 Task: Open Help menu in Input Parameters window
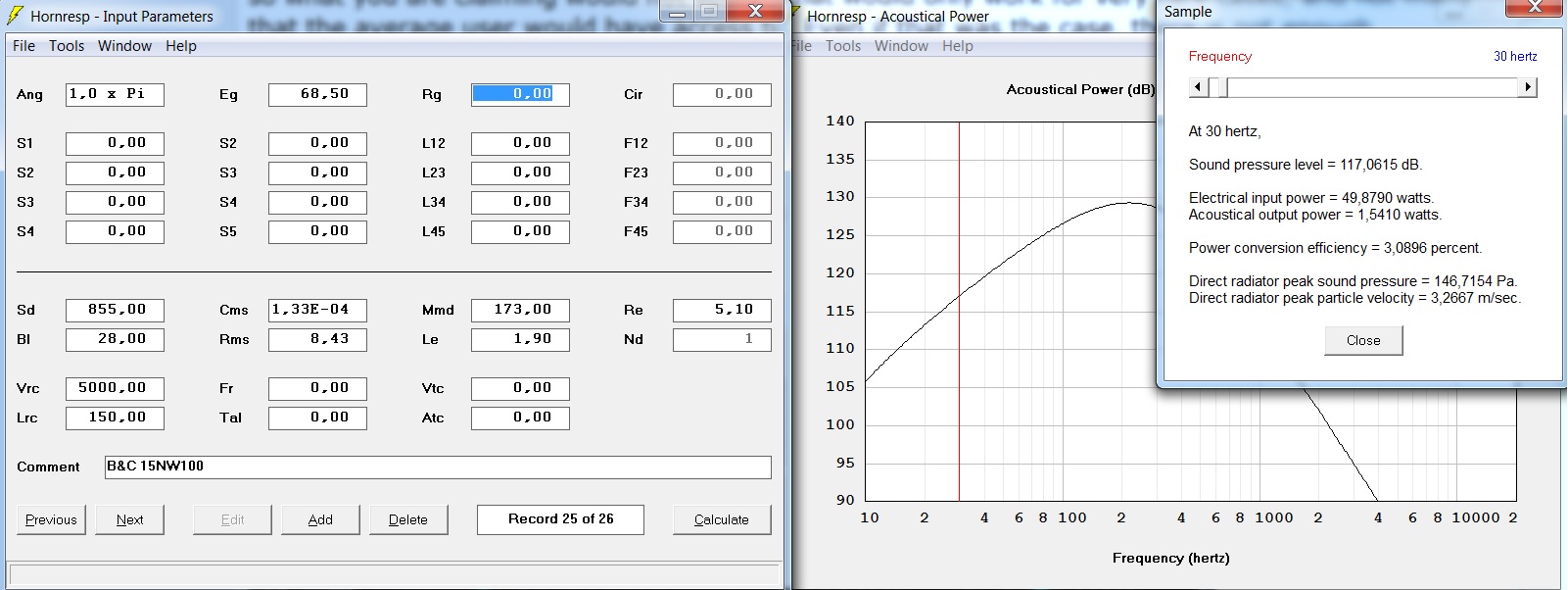[181, 46]
